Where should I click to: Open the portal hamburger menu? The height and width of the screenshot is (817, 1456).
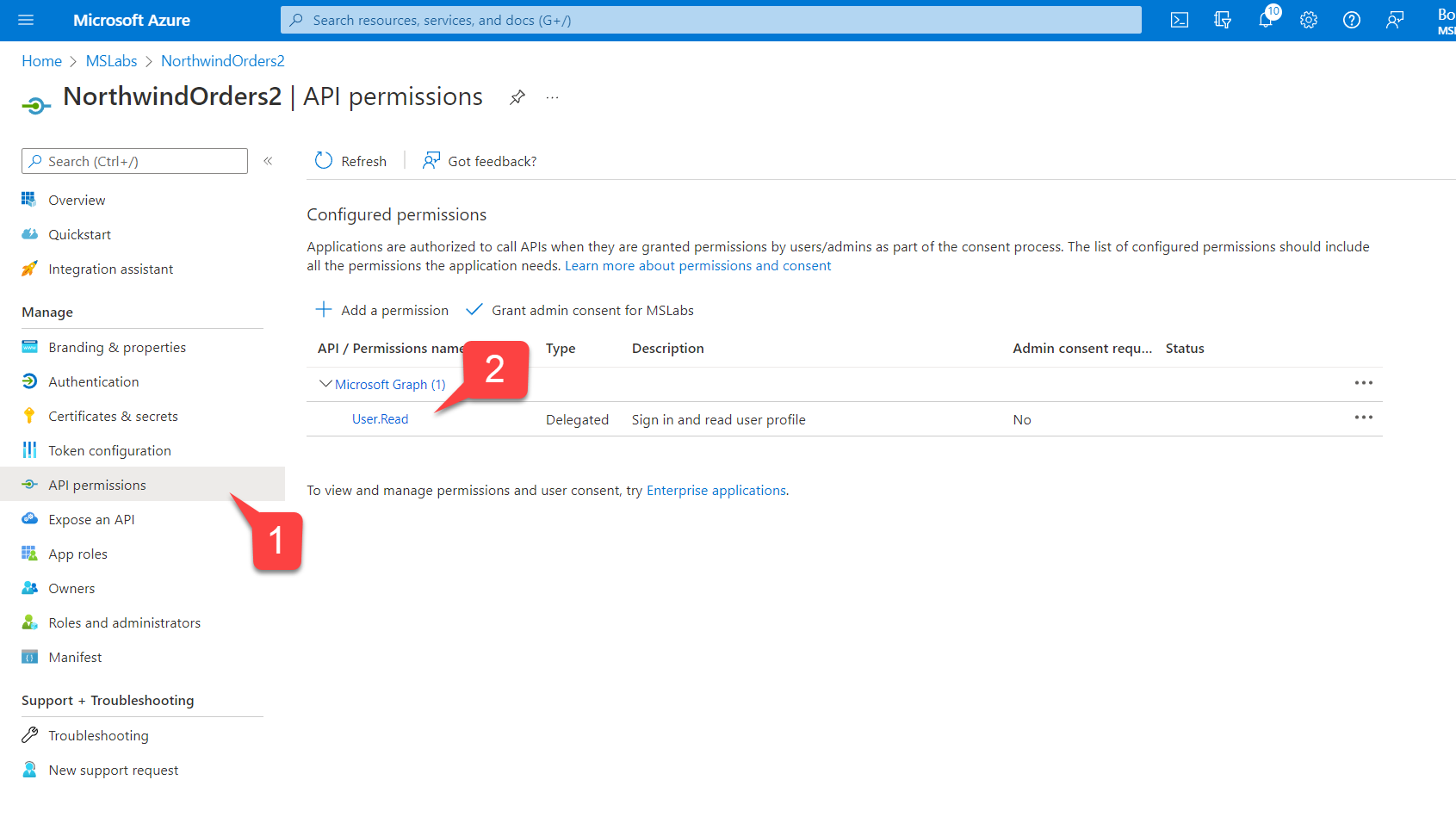(x=26, y=20)
